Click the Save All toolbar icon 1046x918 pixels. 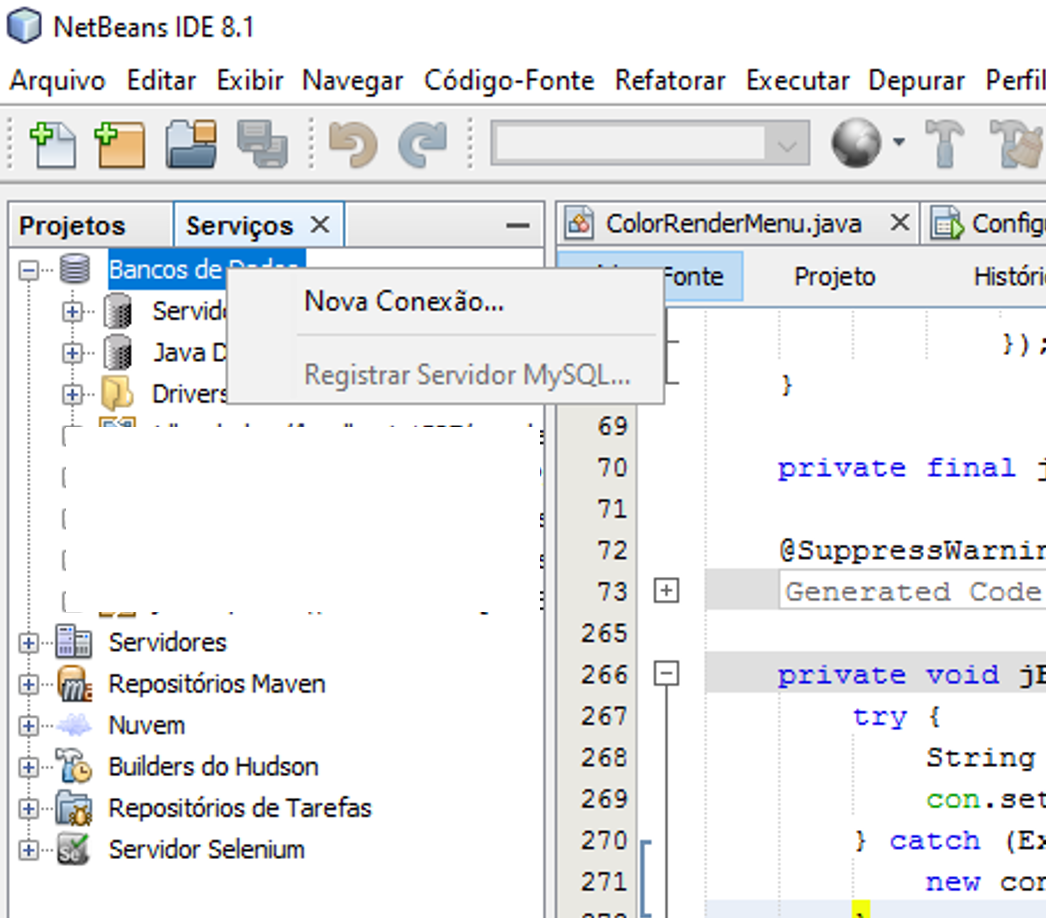(262, 143)
